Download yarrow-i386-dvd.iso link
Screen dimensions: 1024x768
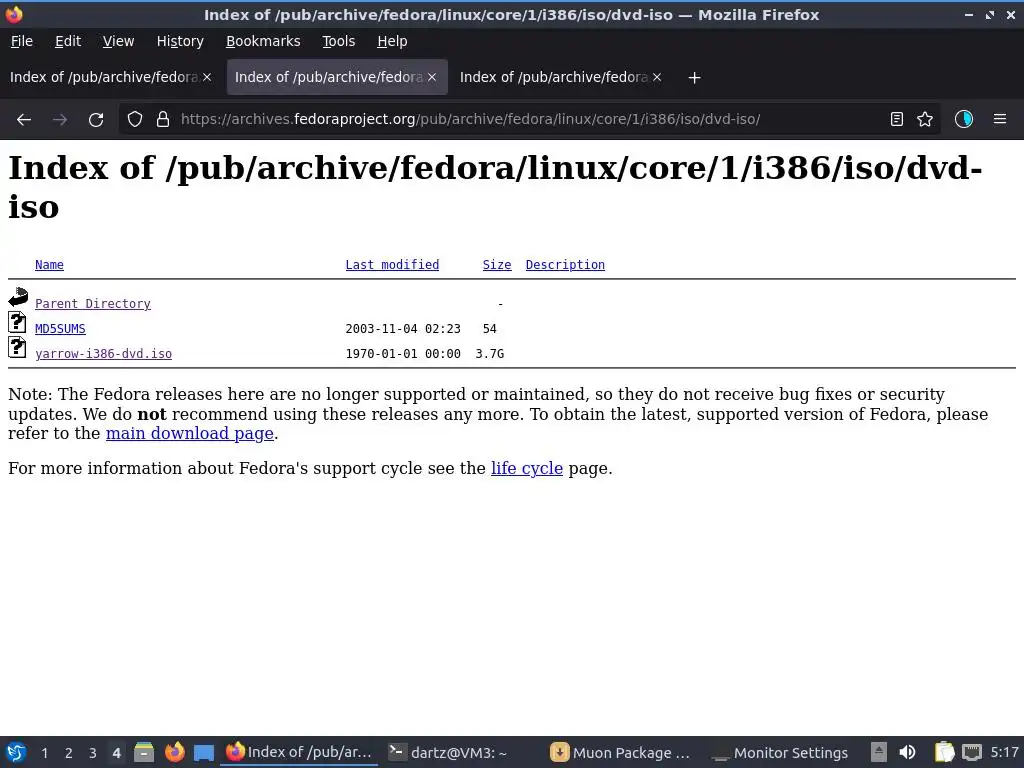[x=104, y=353]
